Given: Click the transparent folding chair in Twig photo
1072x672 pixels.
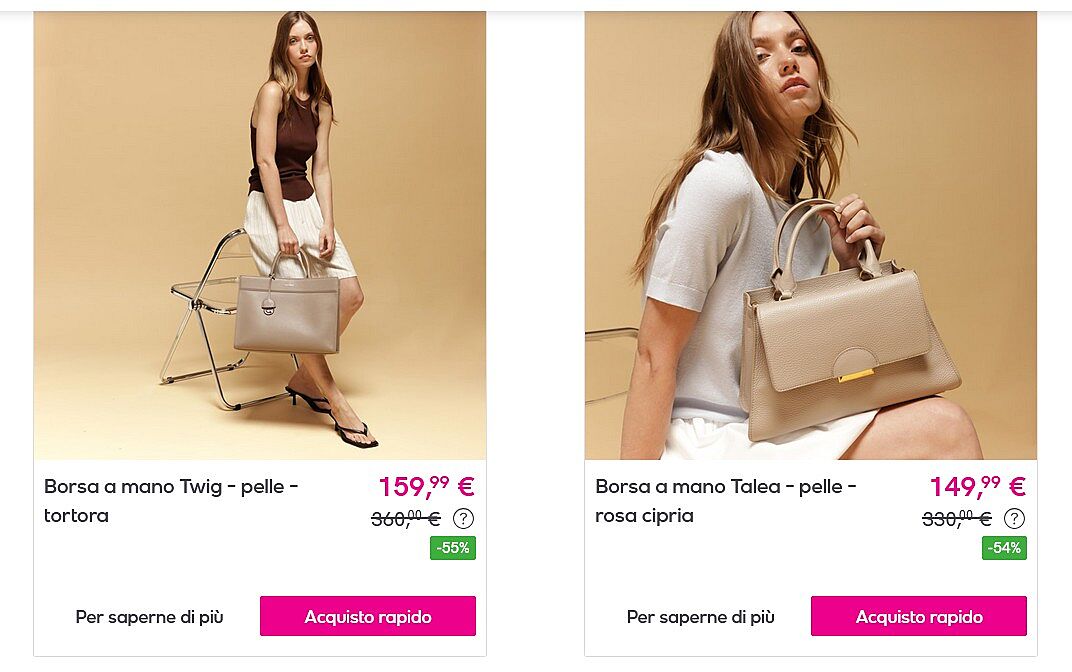Looking at the screenshot, I should (205, 321).
